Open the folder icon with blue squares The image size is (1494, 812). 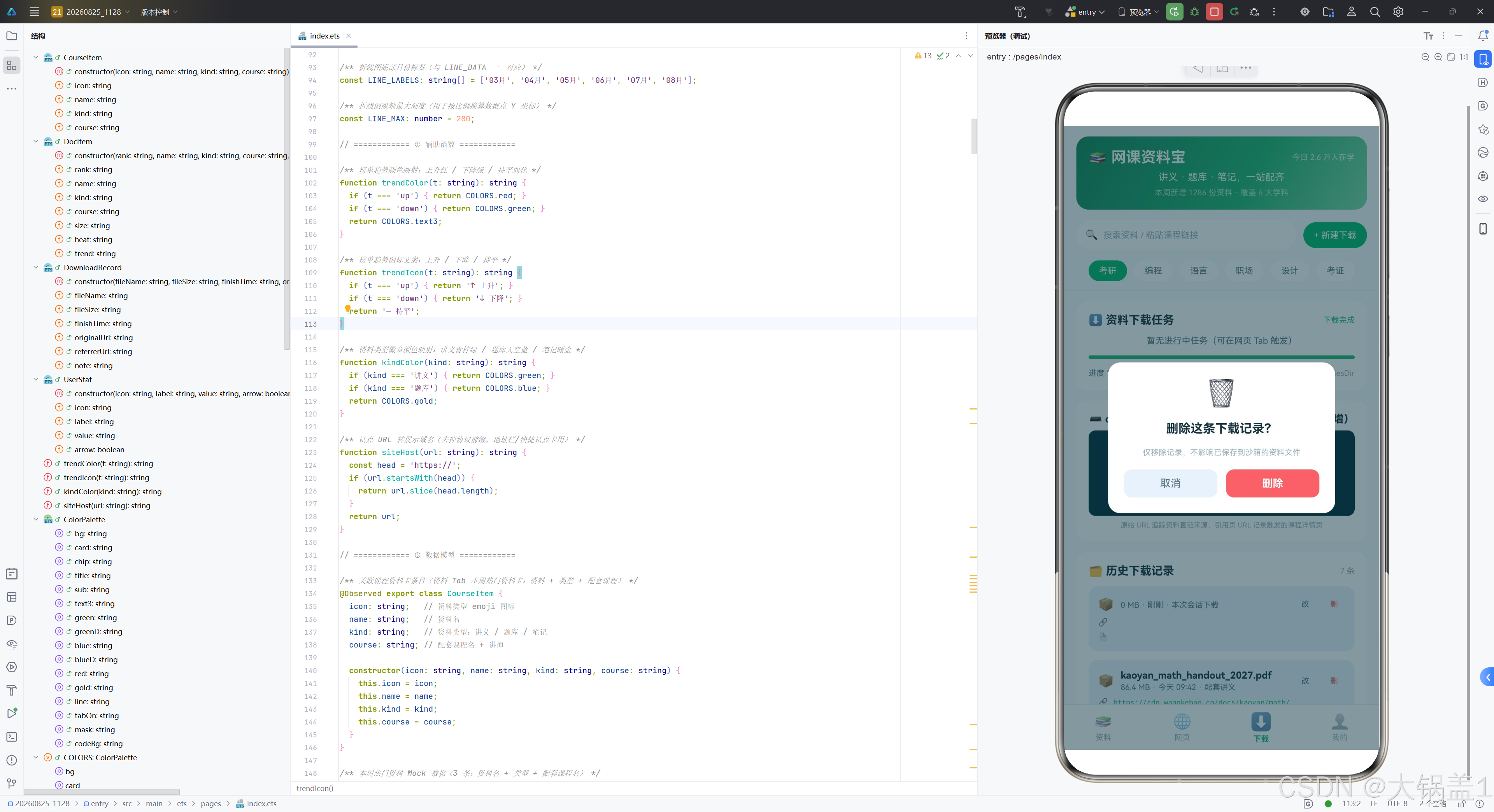tap(1328, 12)
